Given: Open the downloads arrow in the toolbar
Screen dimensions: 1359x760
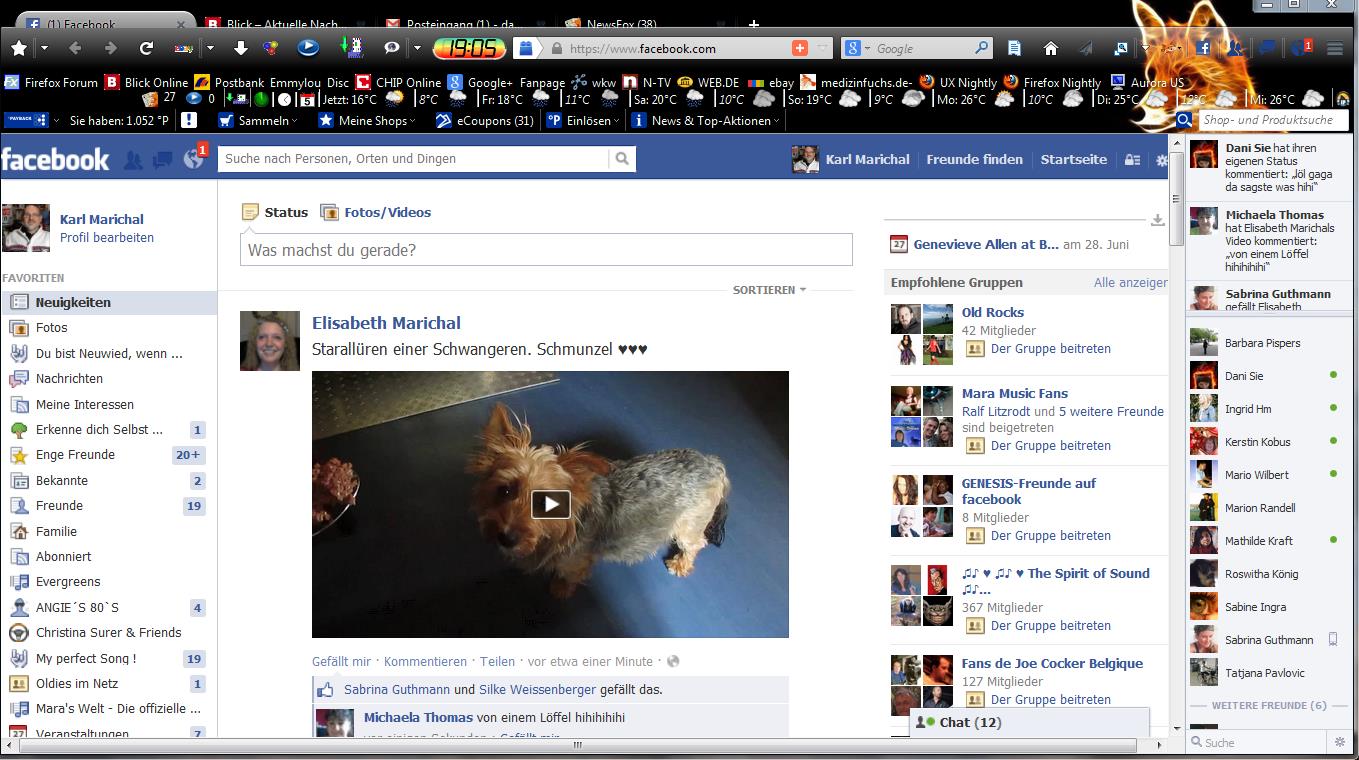Looking at the screenshot, I should (241, 47).
